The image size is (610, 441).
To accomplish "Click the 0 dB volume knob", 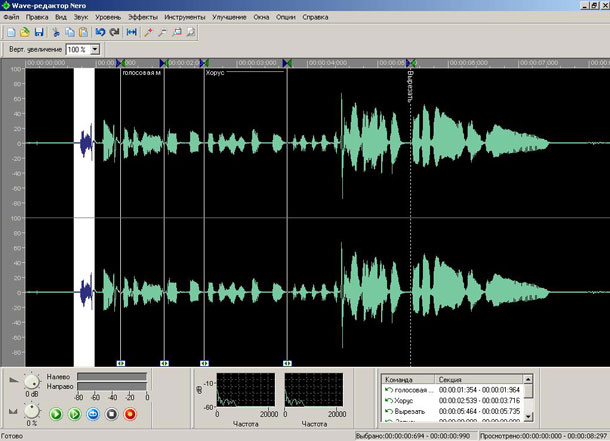I will 32,382.
